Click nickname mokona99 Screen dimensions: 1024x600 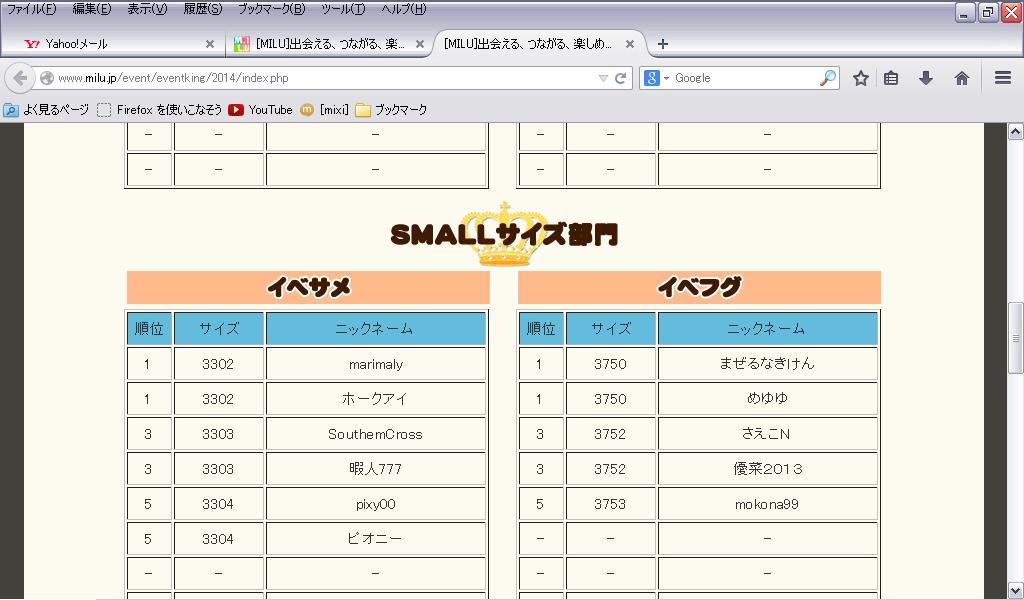click(x=767, y=504)
